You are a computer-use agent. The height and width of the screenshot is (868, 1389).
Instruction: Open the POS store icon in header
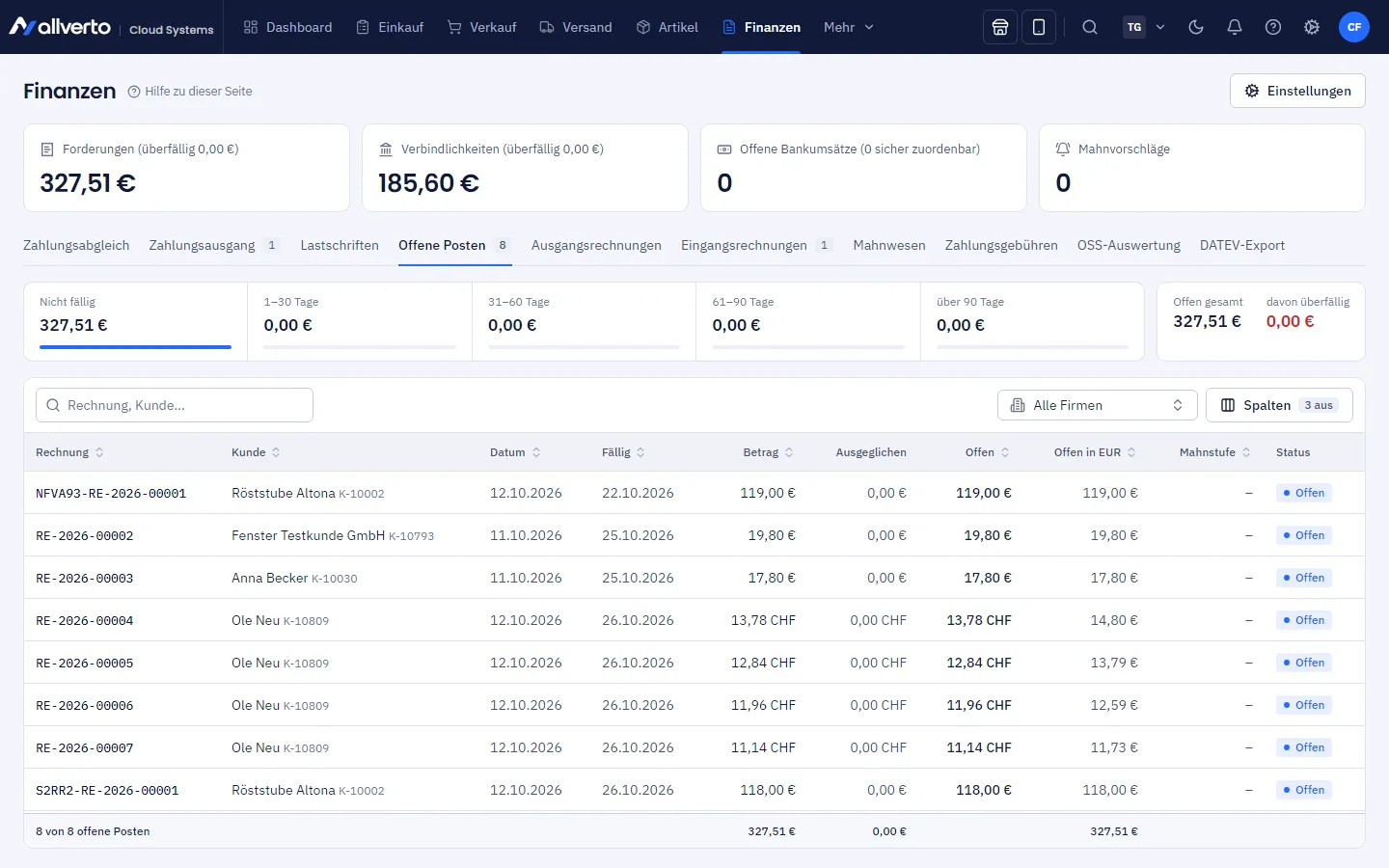tap(1000, 27)
